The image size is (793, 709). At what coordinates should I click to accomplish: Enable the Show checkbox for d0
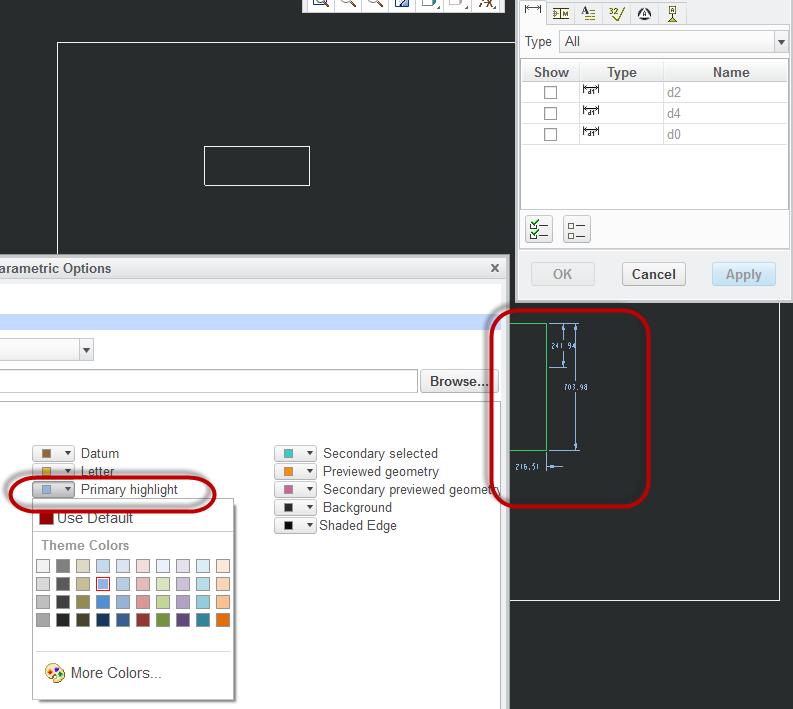click(550, 135)
